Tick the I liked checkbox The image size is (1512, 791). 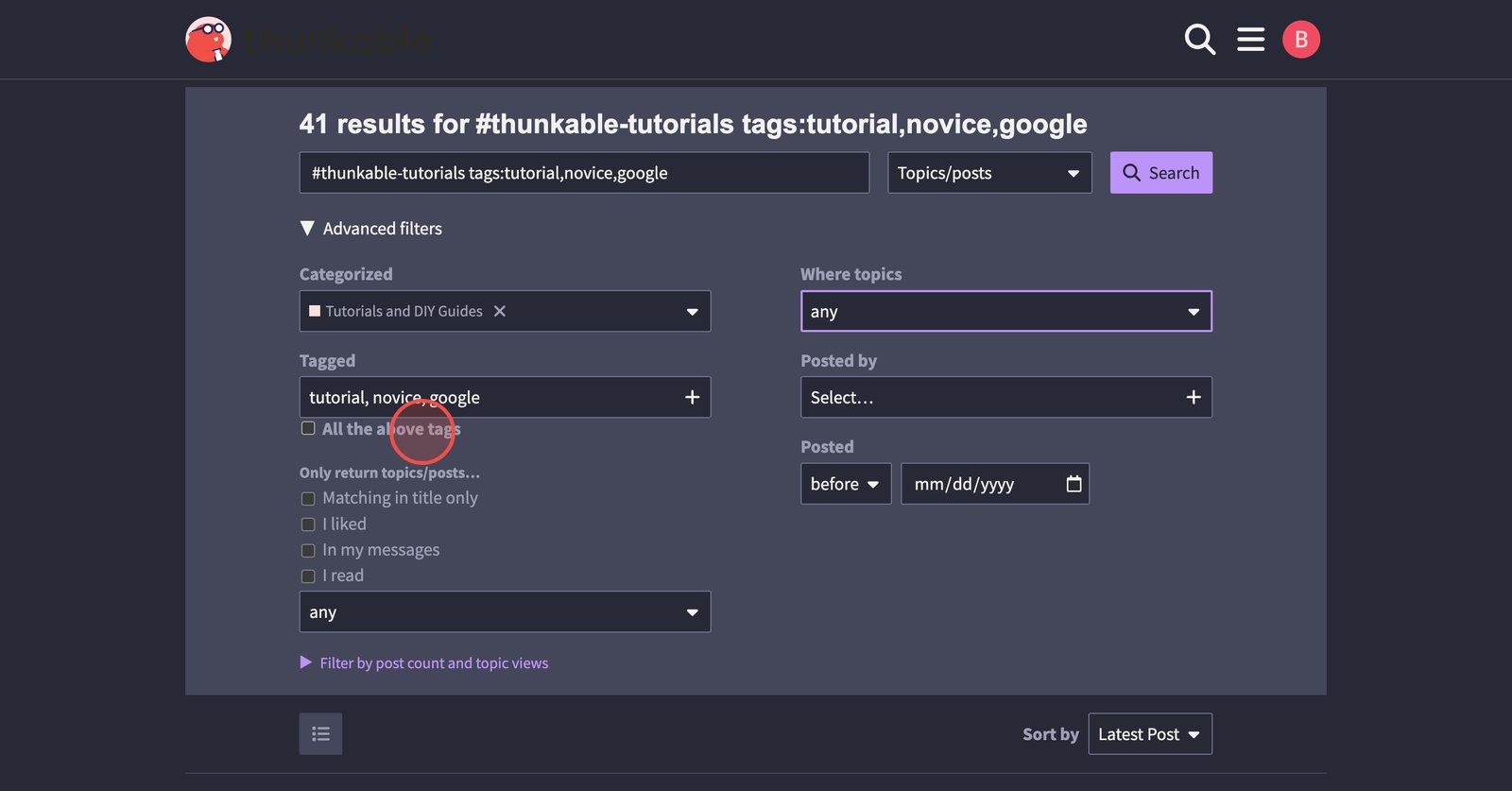[x=308, y=524]
